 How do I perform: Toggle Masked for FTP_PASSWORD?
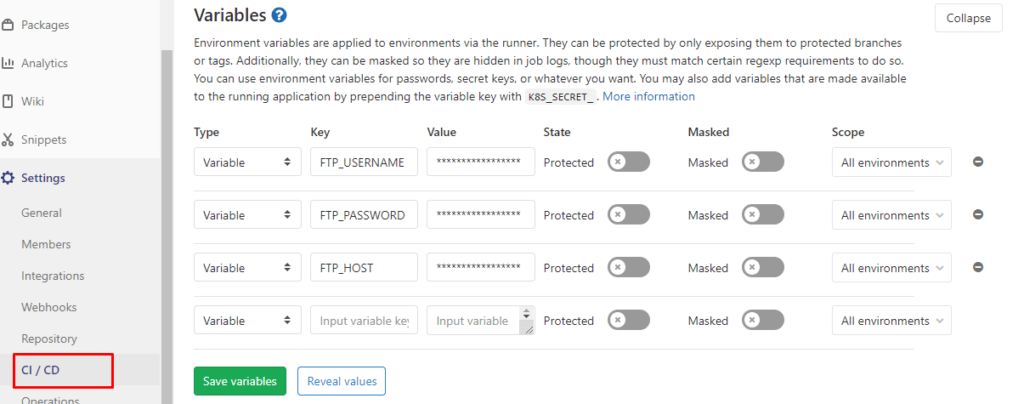[x=763, y=215]
